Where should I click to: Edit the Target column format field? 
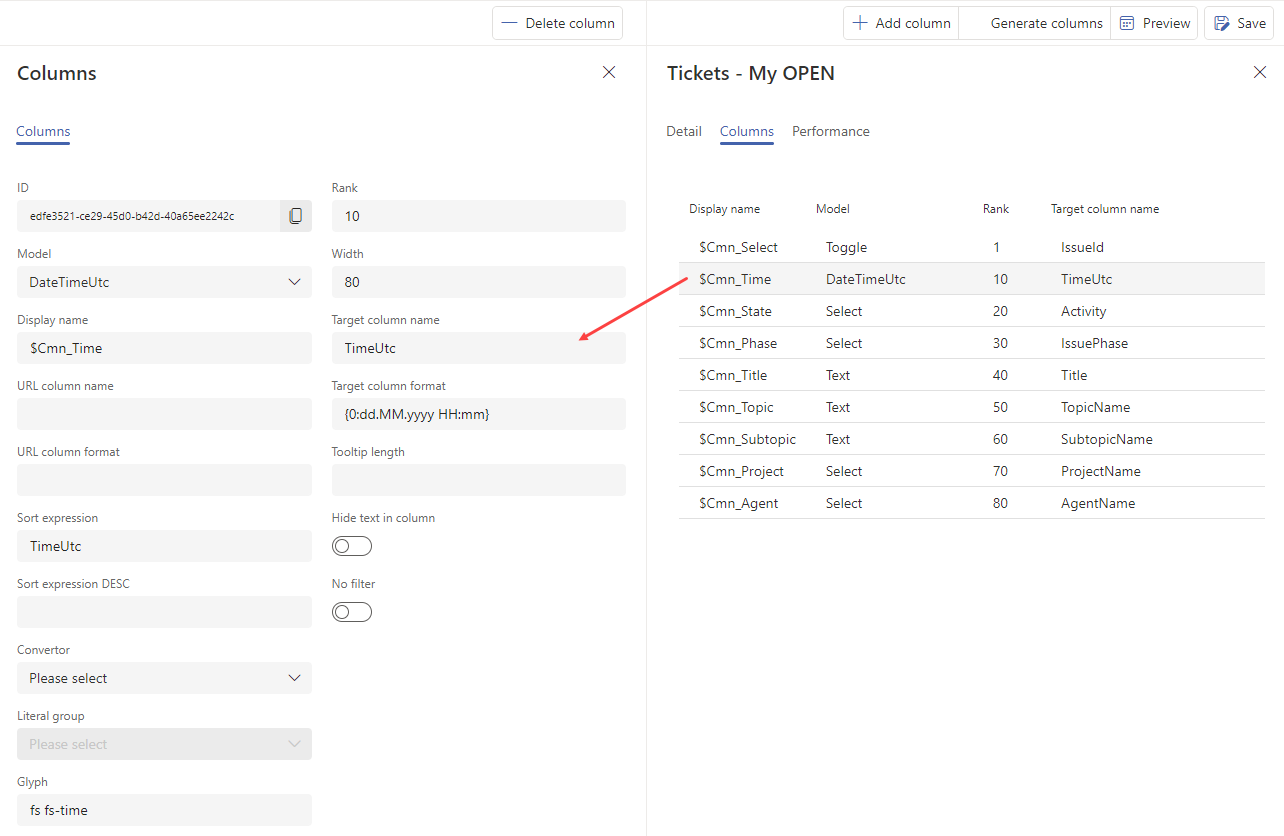(479, 414)
